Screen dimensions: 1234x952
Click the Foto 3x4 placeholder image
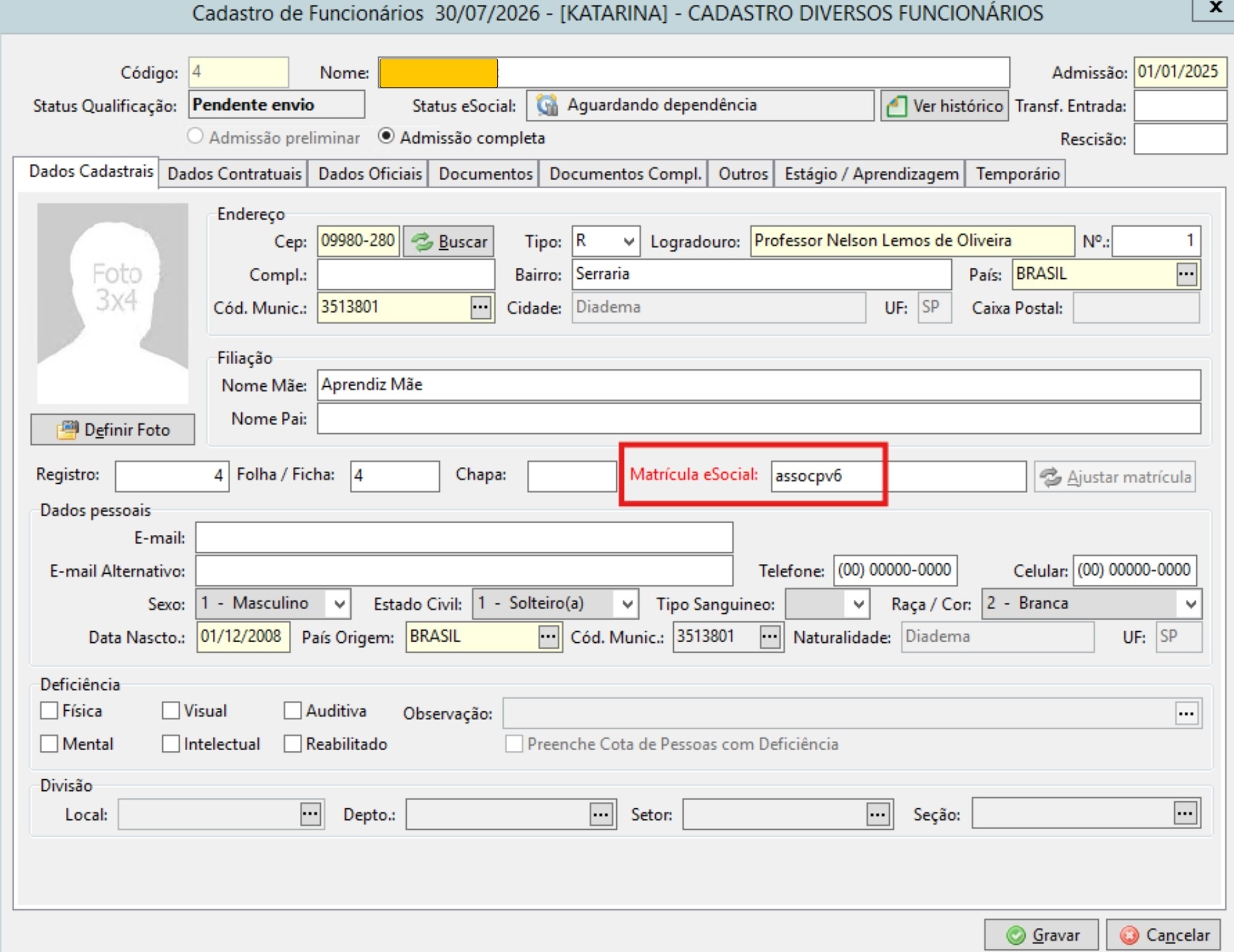[x=112, y=304]
